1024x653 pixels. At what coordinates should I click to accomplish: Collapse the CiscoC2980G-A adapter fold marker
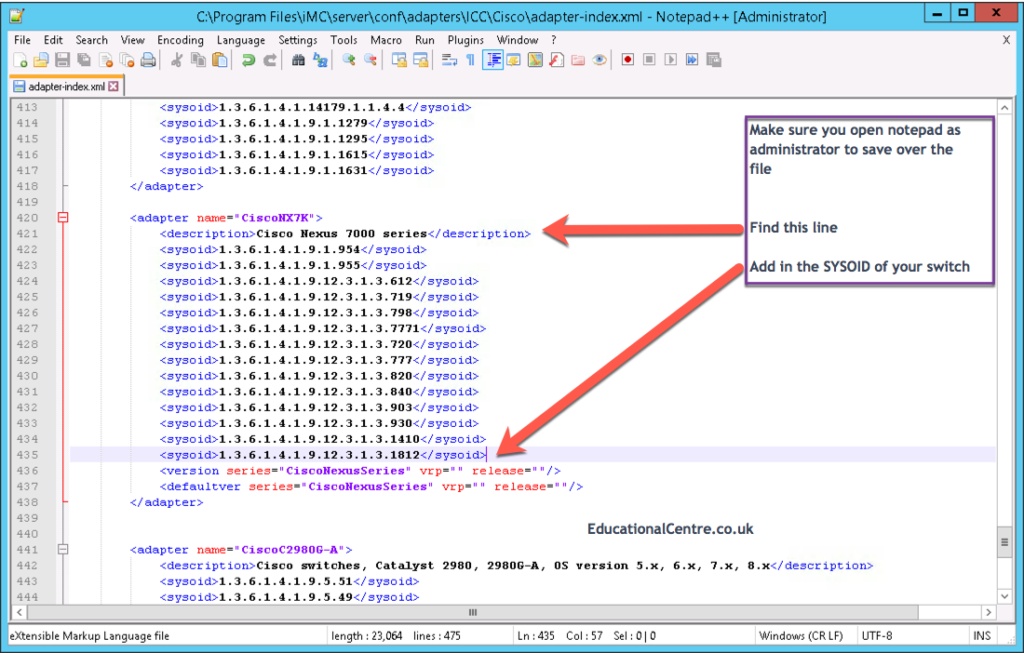[x=62, y=549]
